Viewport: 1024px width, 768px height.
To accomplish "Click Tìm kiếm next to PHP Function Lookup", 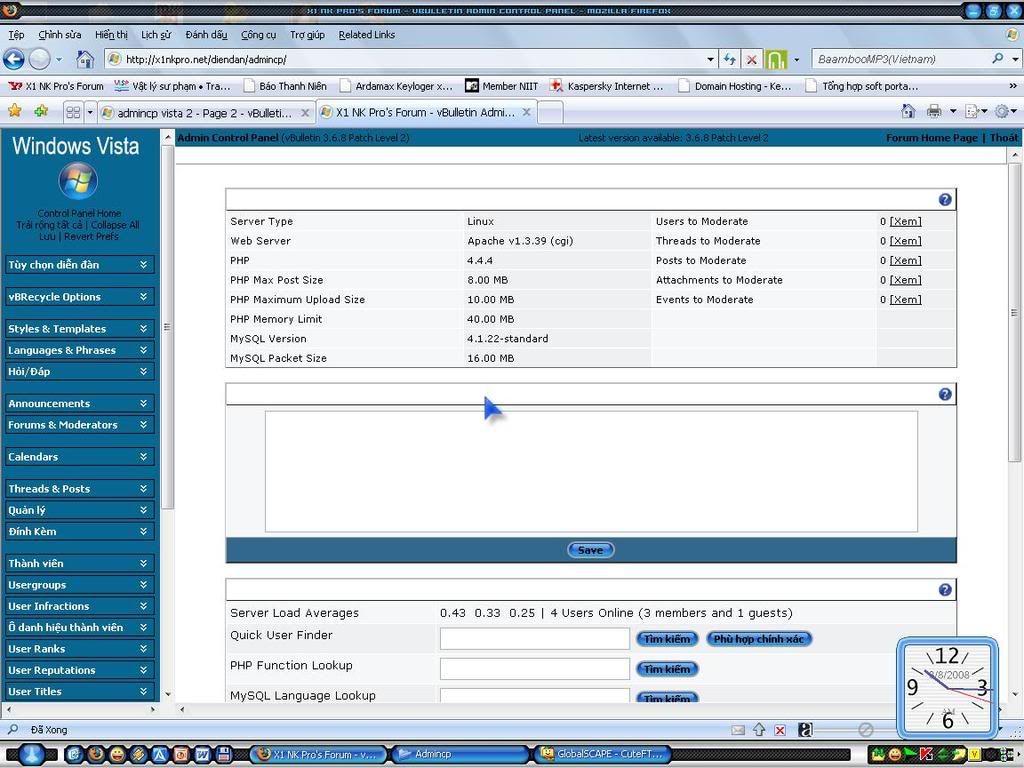I will [667, 669].
